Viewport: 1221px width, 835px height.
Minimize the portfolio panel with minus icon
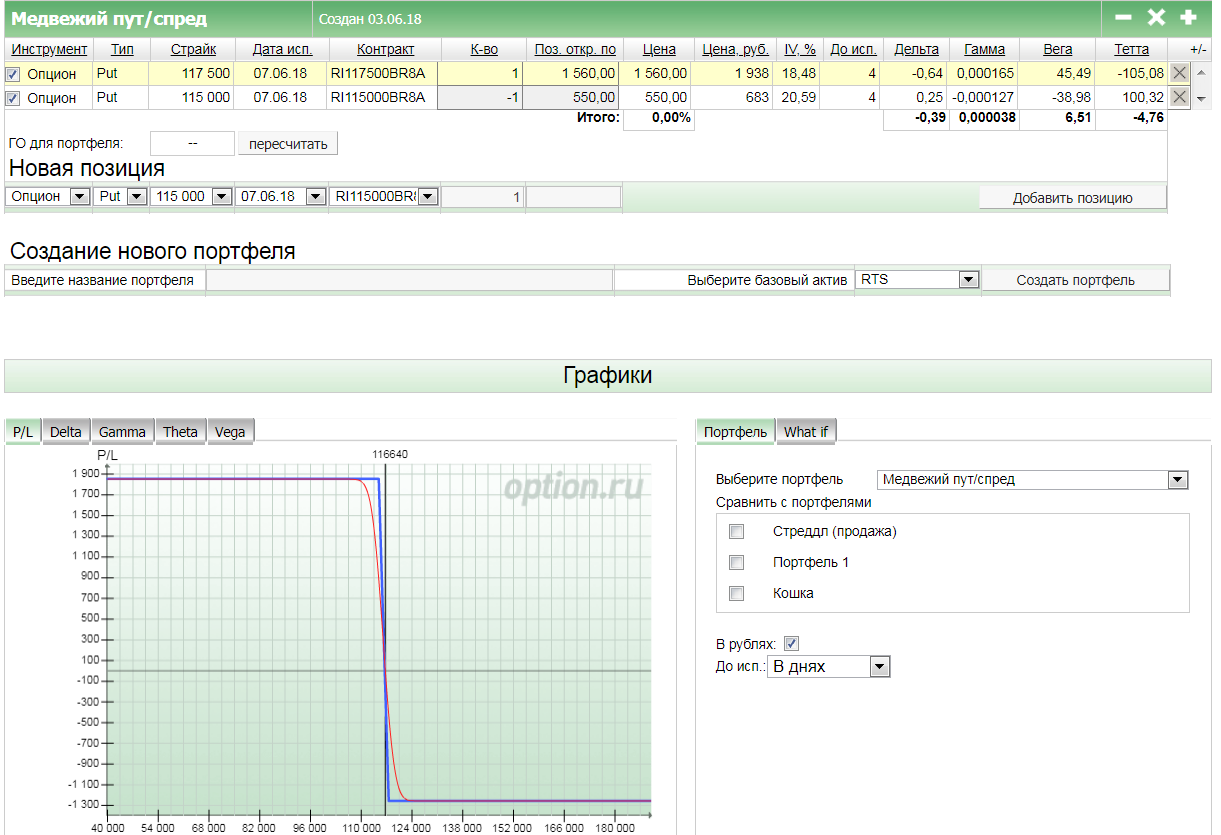point(1124,18)
